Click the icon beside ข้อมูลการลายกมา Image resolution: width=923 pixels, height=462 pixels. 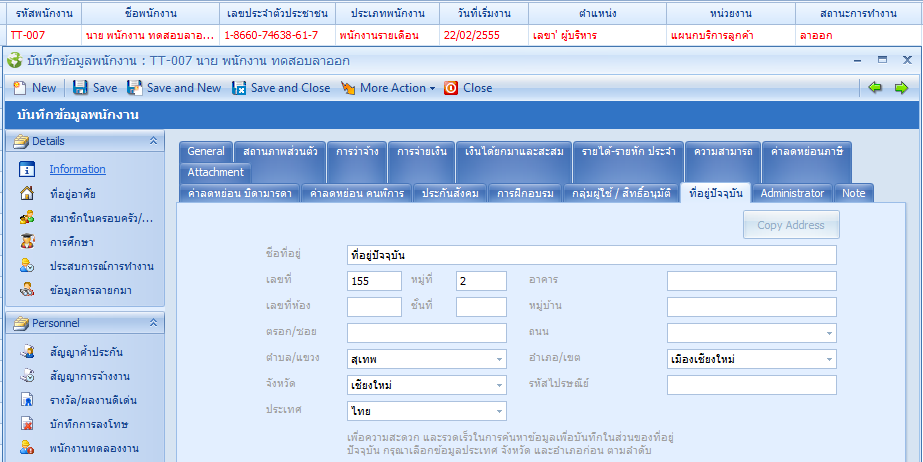[x=27, y=290]
